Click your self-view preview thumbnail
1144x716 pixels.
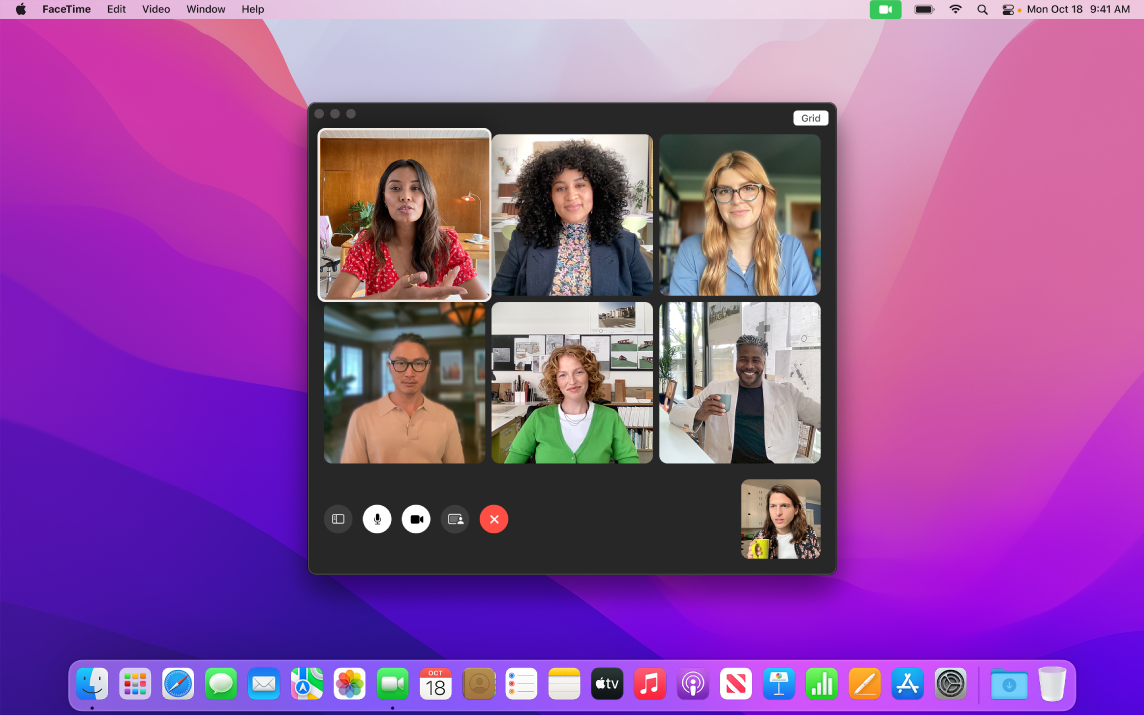click(x=780, y=519)
